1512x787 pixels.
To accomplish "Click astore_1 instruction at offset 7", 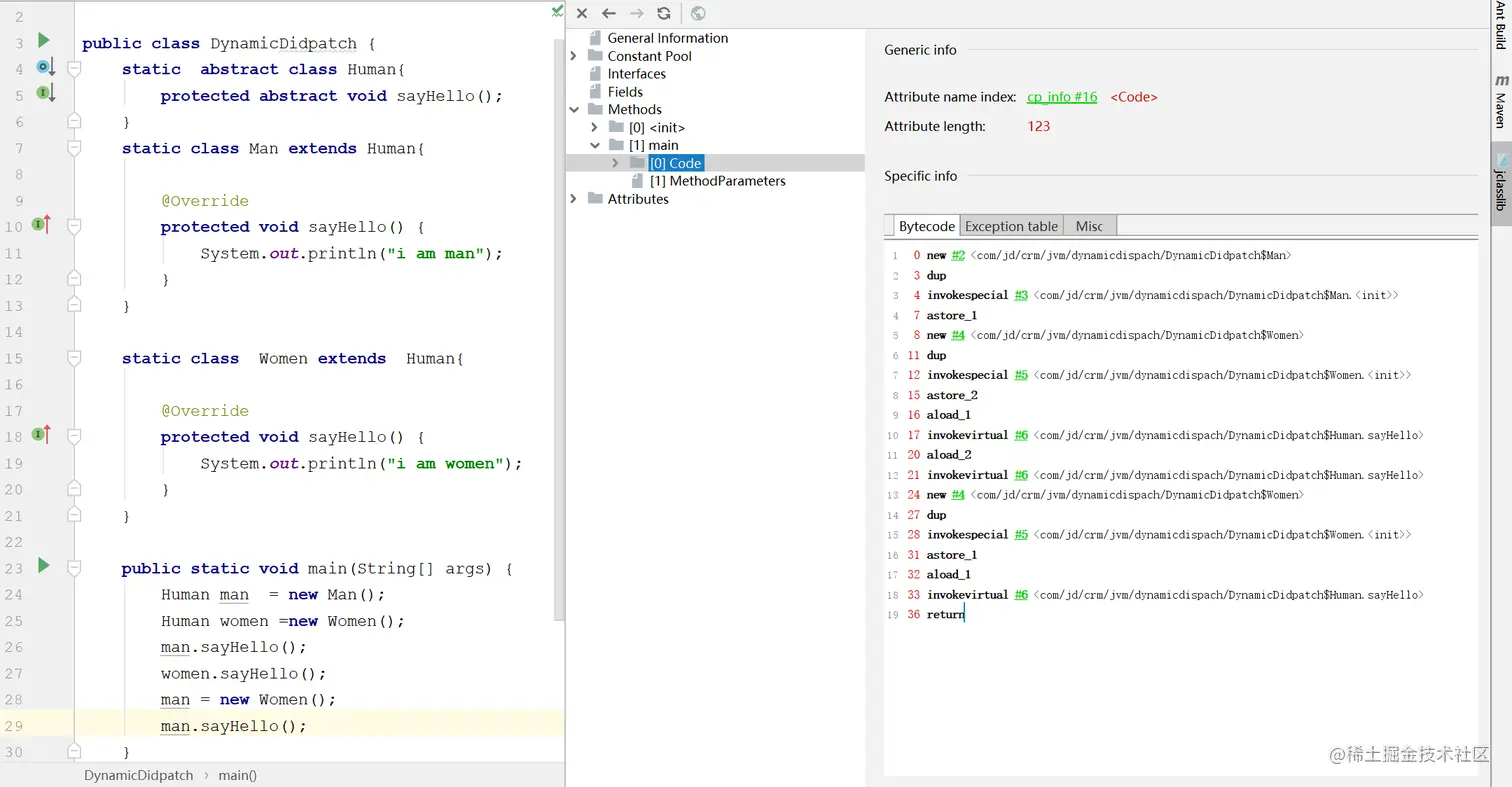I will coord(951,315).
